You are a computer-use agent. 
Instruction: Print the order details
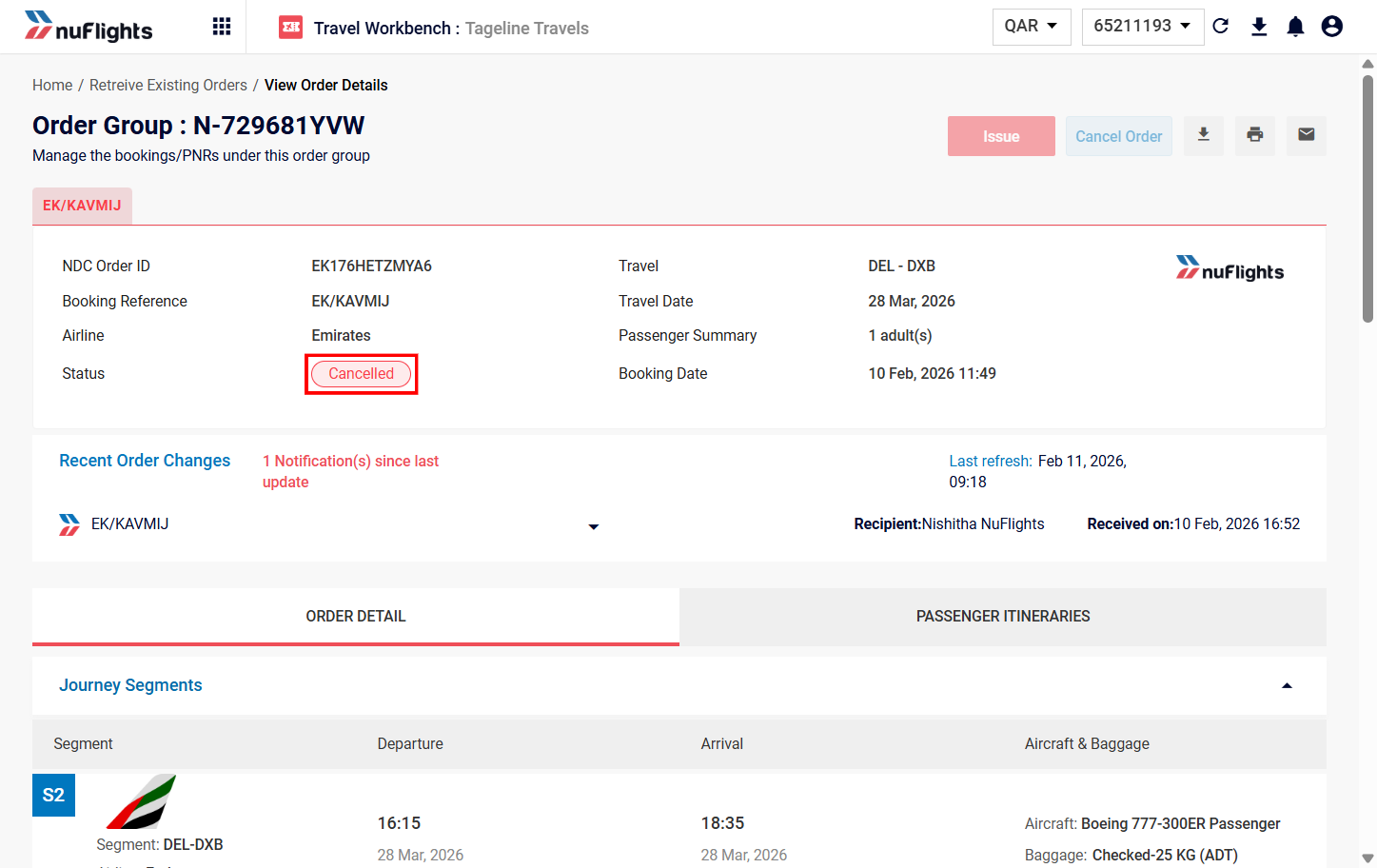tap(1255, 136)
